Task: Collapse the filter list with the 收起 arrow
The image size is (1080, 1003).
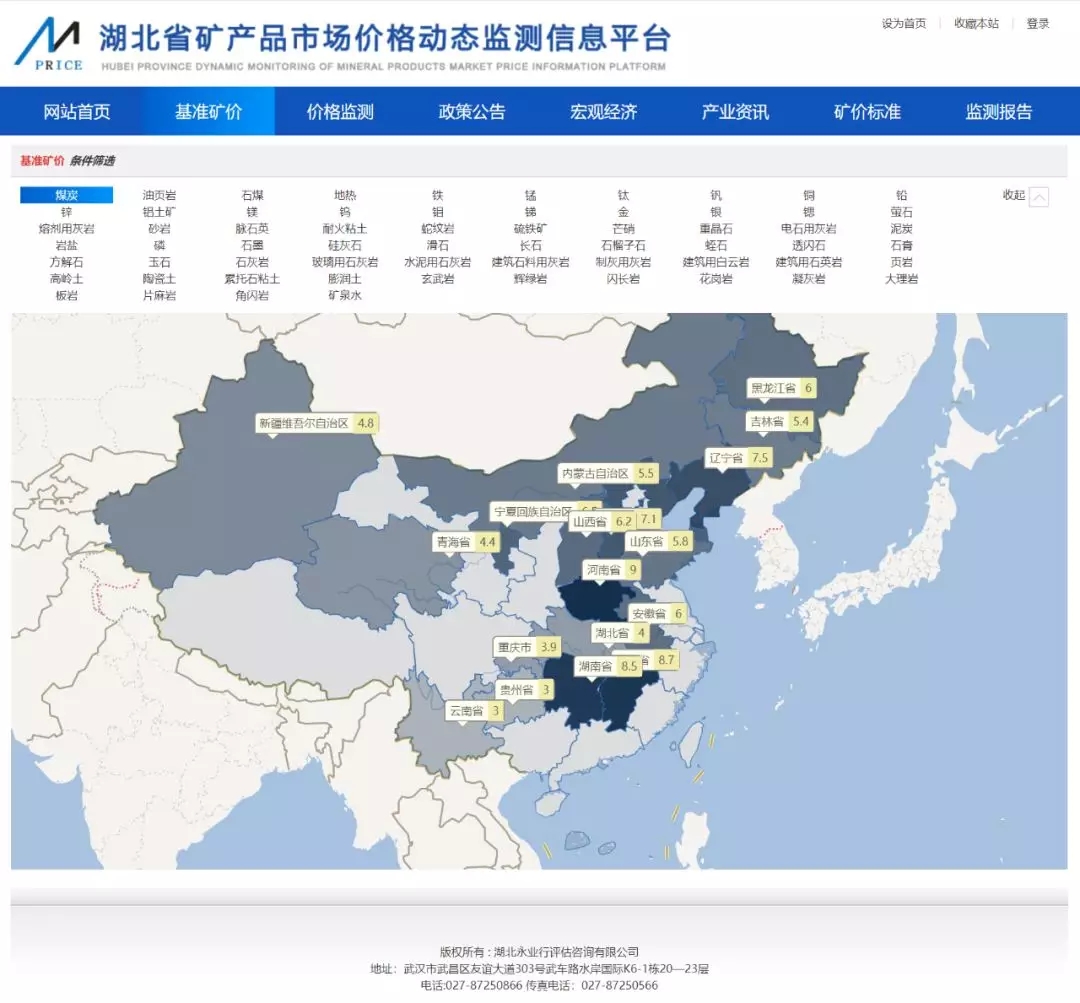Action: click(1039, 197)
